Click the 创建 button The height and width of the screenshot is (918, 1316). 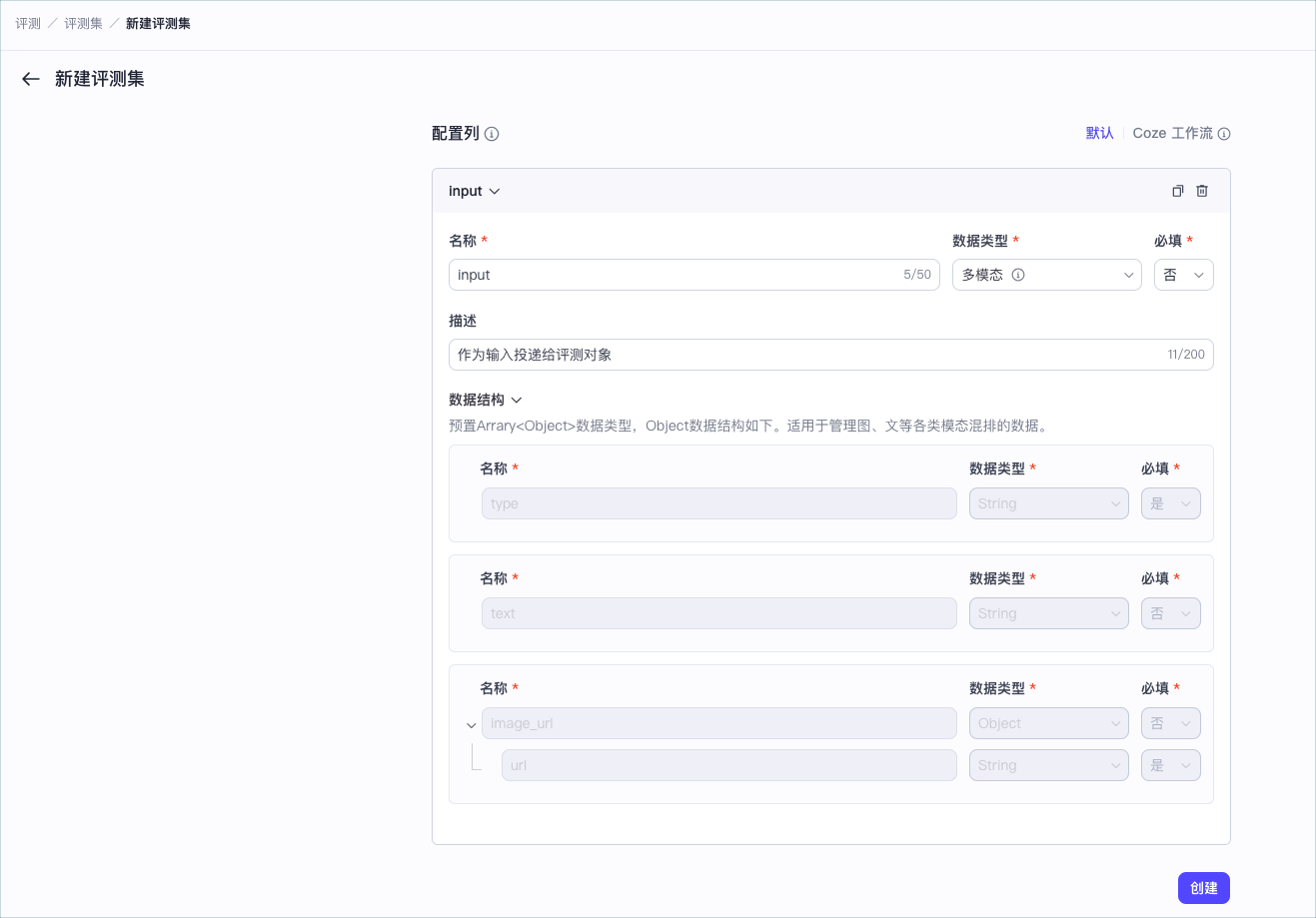[1204, 888]
